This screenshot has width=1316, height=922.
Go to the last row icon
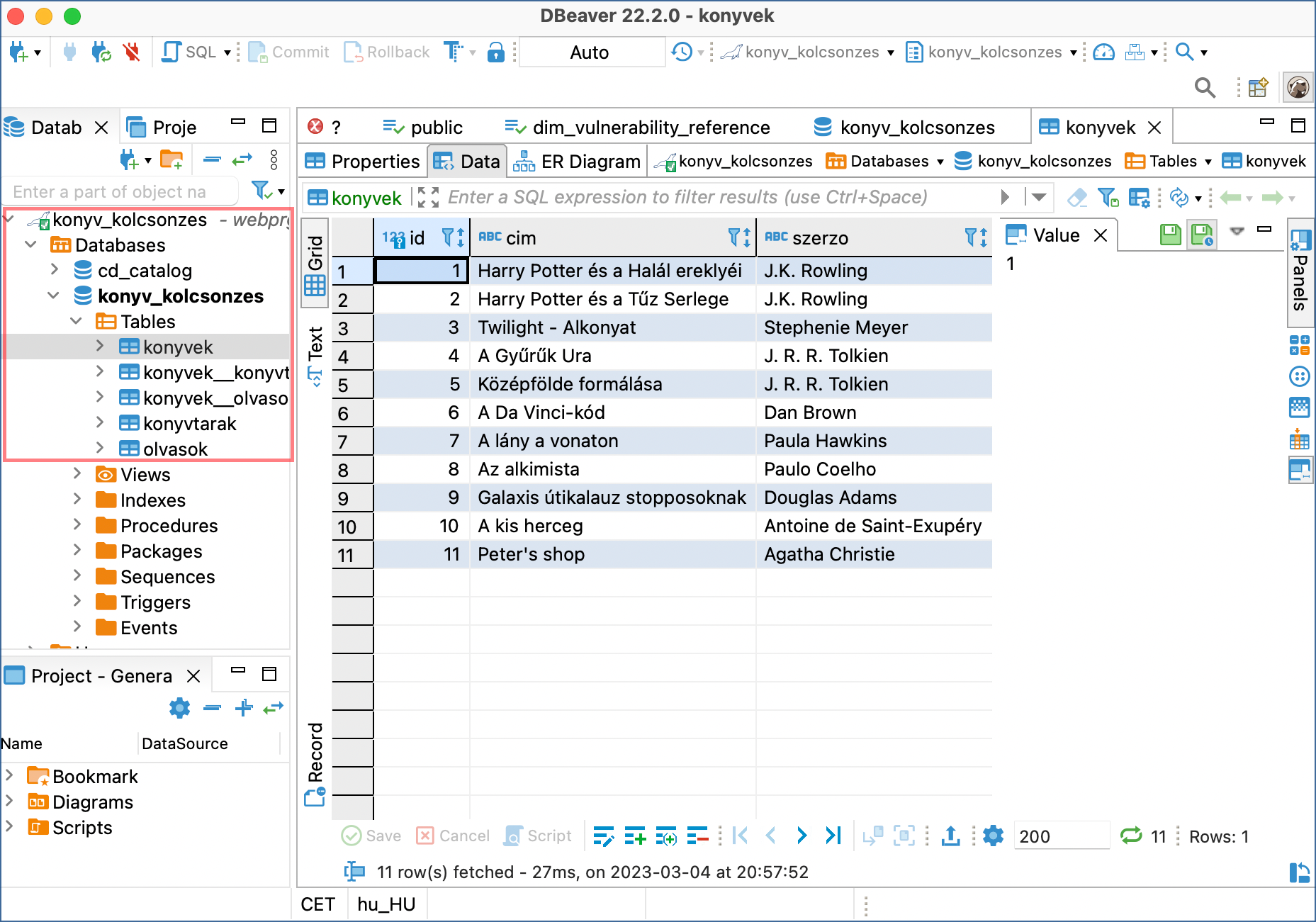(x=833, y=836)
